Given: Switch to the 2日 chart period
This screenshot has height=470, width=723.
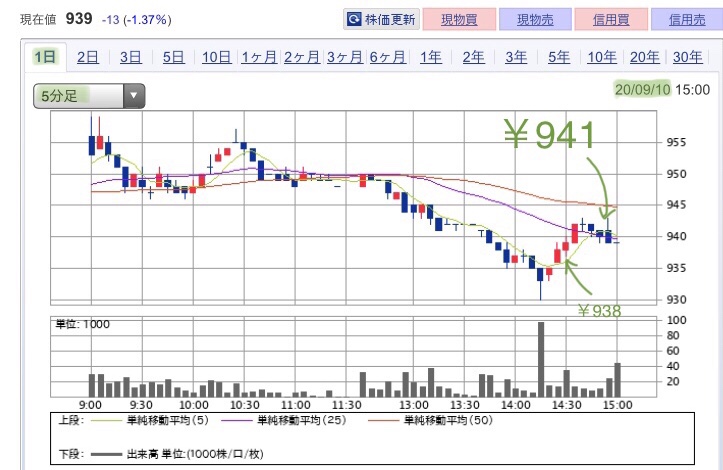Looking at the screenshot, I should [88, 57].
